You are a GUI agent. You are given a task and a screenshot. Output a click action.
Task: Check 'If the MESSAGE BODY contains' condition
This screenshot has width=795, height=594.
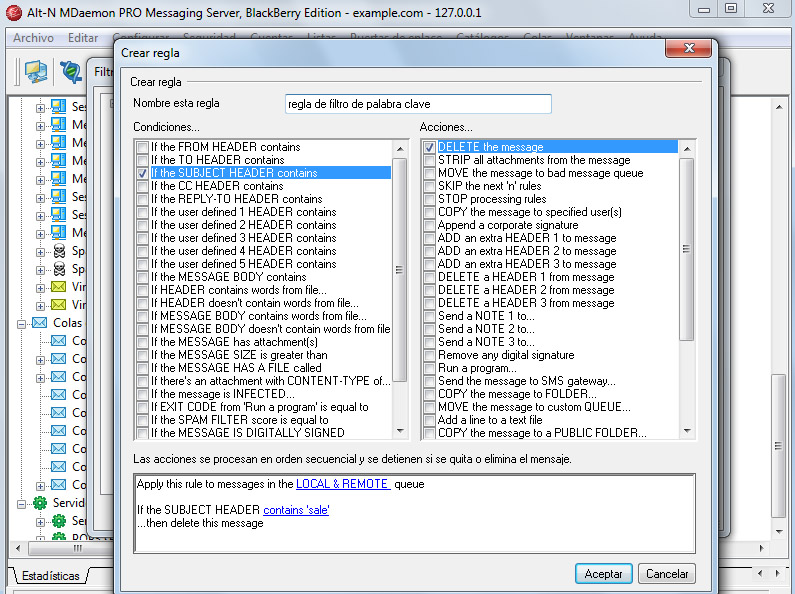click(142, 277)
